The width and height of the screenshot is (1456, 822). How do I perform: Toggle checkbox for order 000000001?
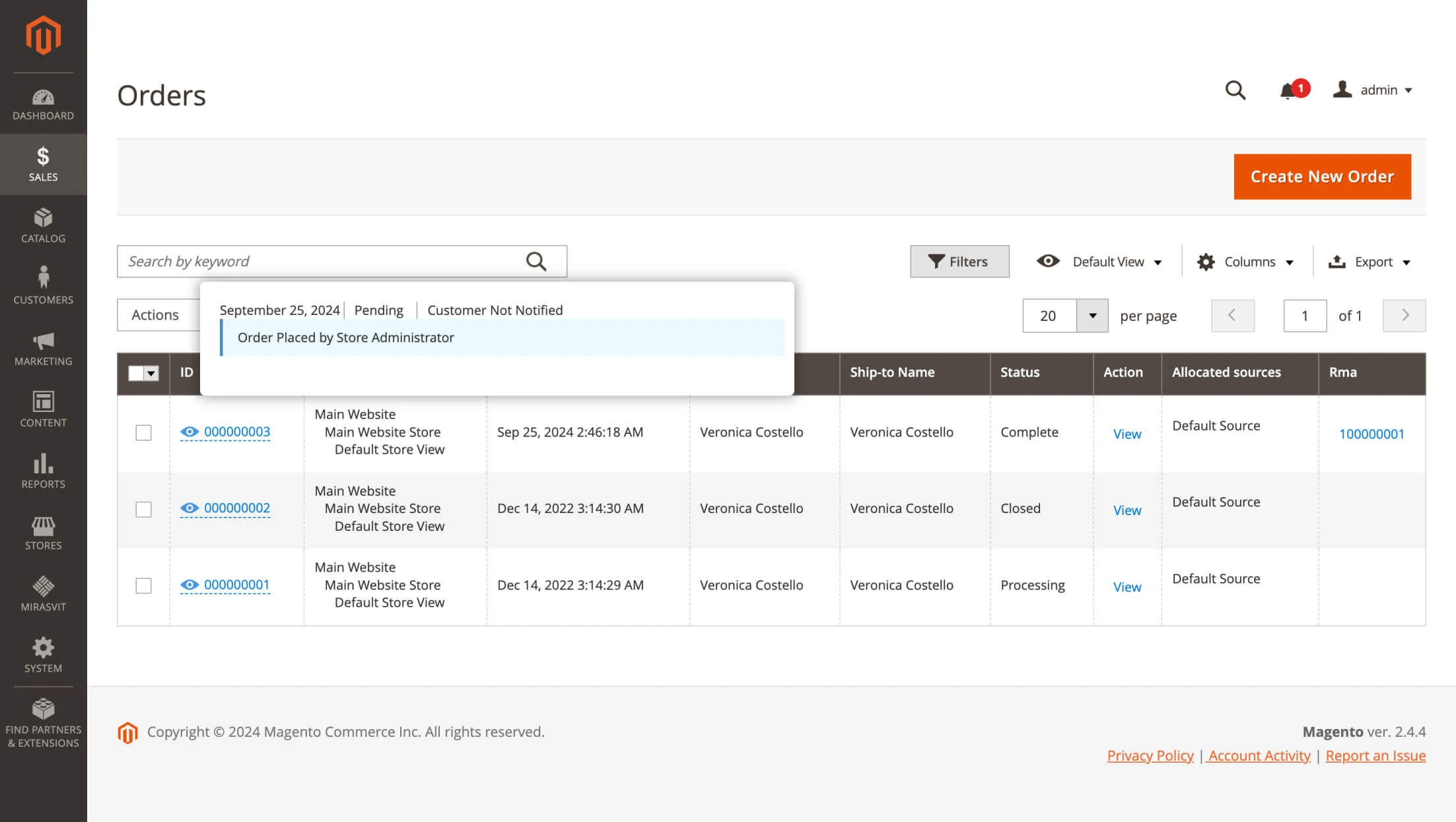(x=144, y=585)
